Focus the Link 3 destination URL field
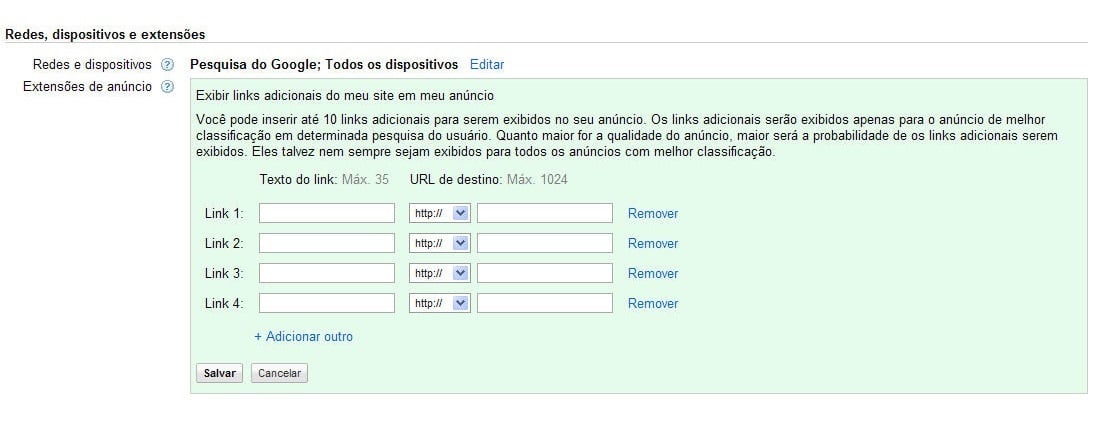 tap(545, 273)
